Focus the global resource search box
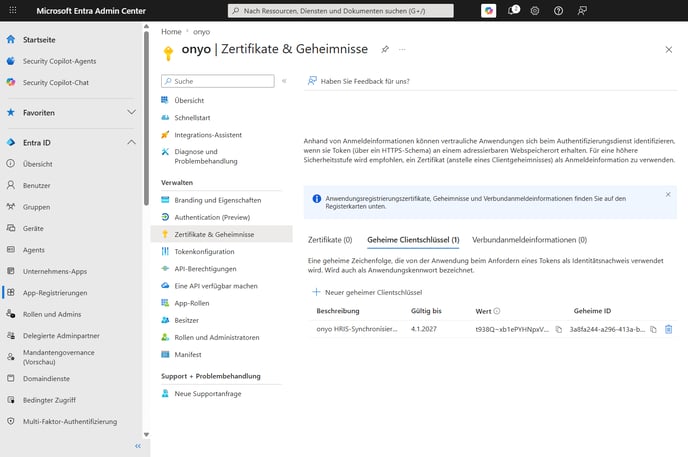The width and height of the screenshot is (688, 457). (341, 11)
